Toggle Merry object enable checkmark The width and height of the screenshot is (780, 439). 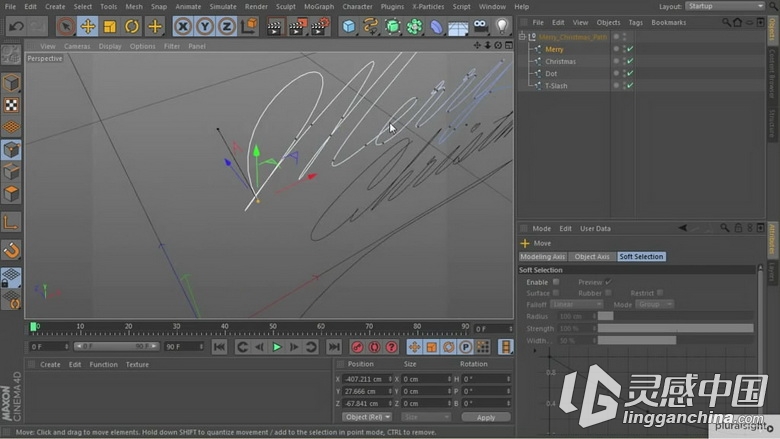(x=630, y=49)
